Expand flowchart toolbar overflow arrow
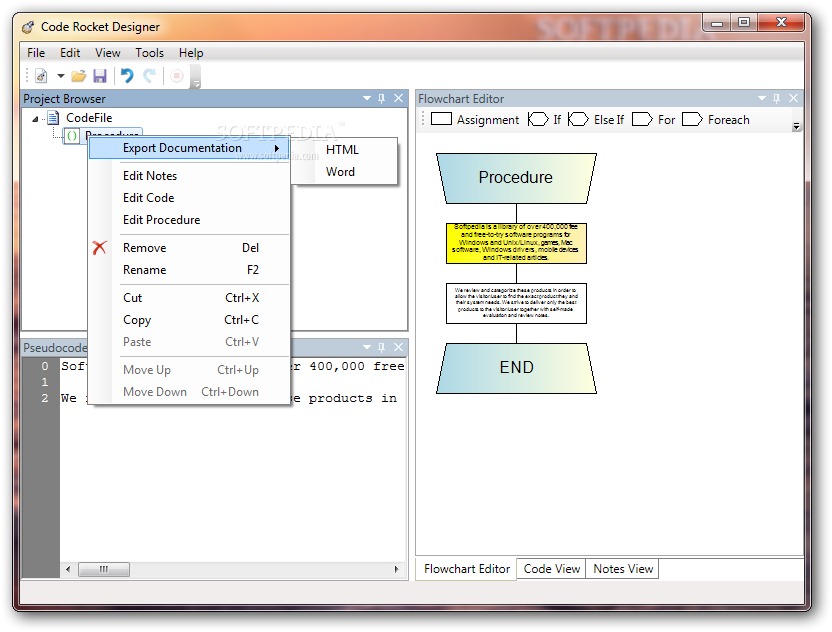 click(796, 126)
